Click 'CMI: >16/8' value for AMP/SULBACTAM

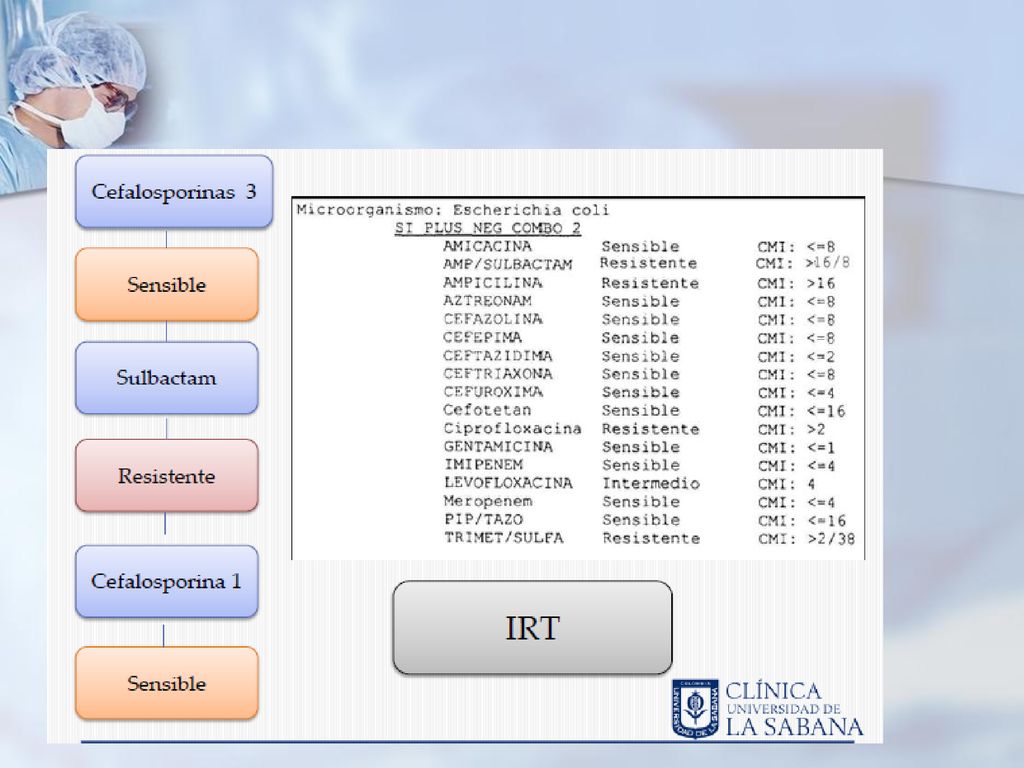tap(803, 263)
